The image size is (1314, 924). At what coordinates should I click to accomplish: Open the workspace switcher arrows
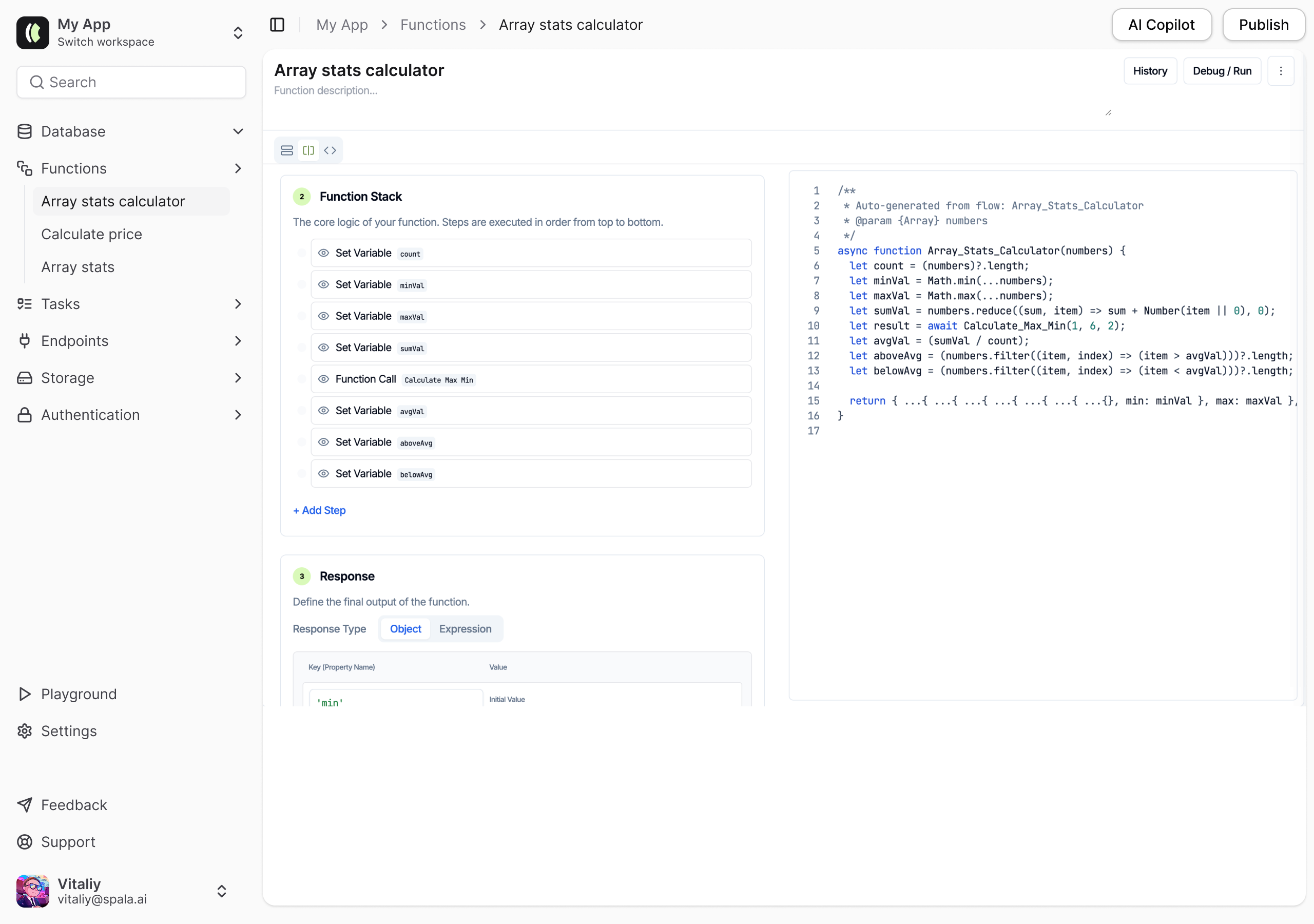click(x=238, y=33)
